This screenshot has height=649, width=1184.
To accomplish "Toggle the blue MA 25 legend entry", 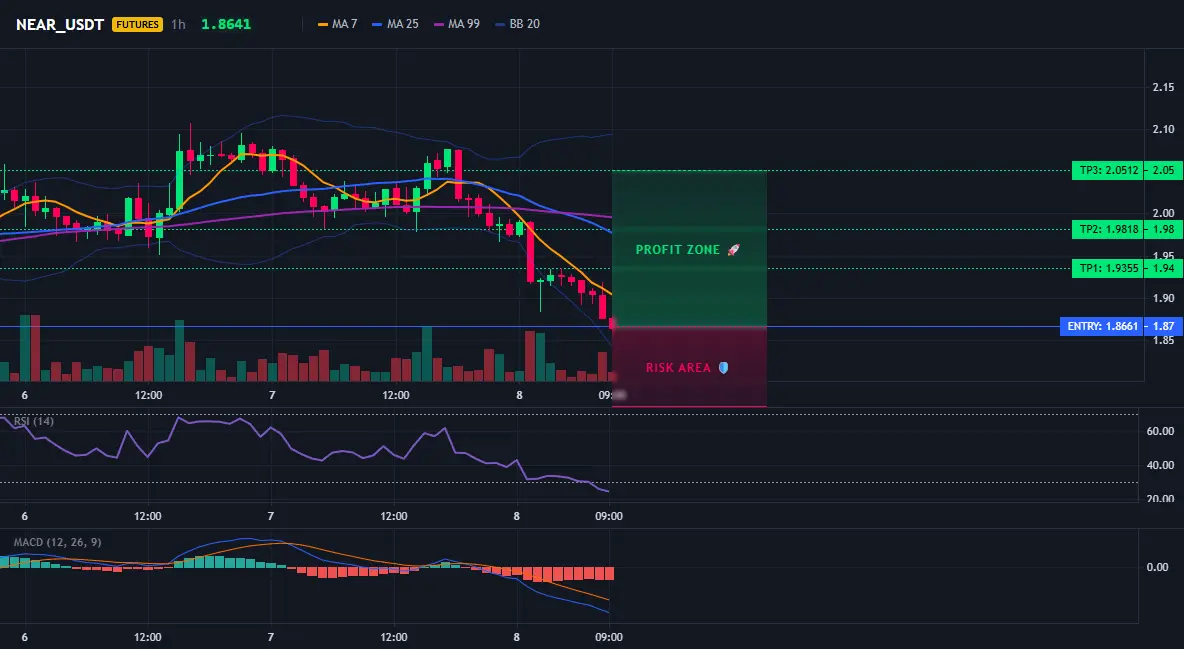I will (395, 24).
